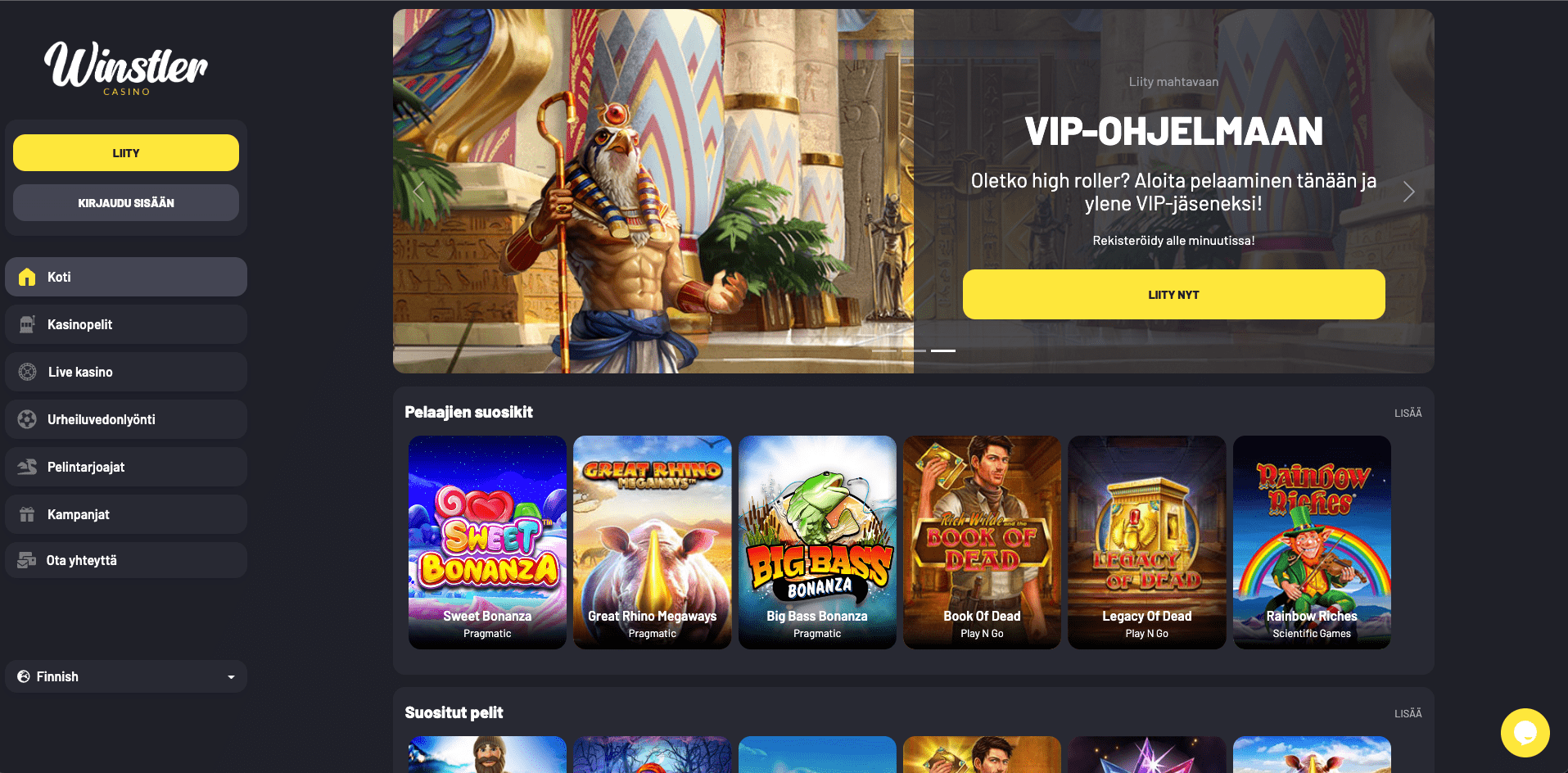Click the Koti home icon in sidebar
The width and height of the screenshot is (1568, 773).
pyautogui.click(x=27, y=277)
